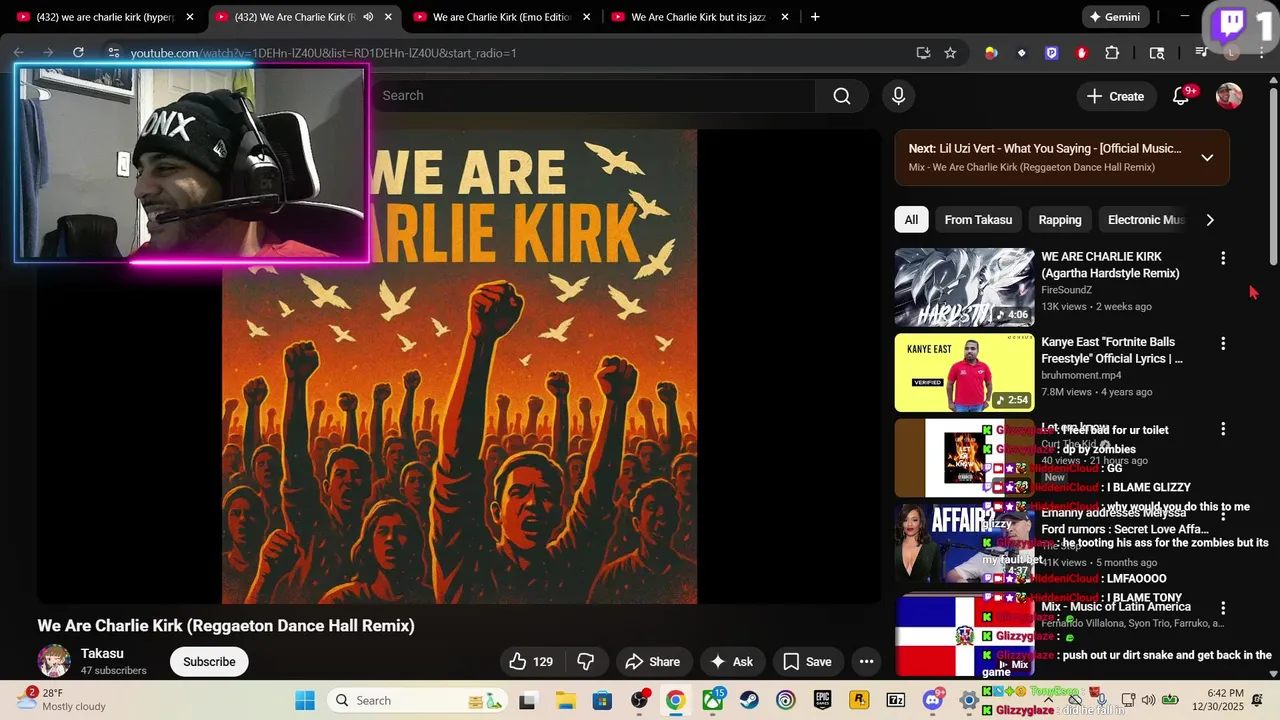Click the Share button
Image resolution: width=1280 pixels, height=720 pixels.
click(652, 661)
